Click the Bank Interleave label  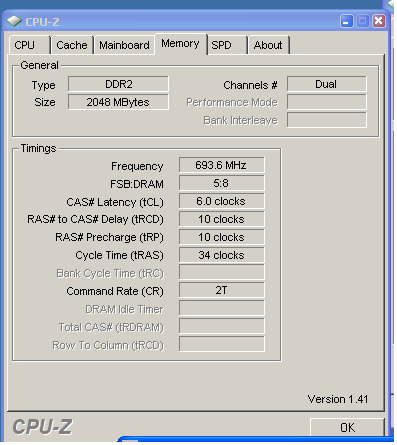(240, 120)
